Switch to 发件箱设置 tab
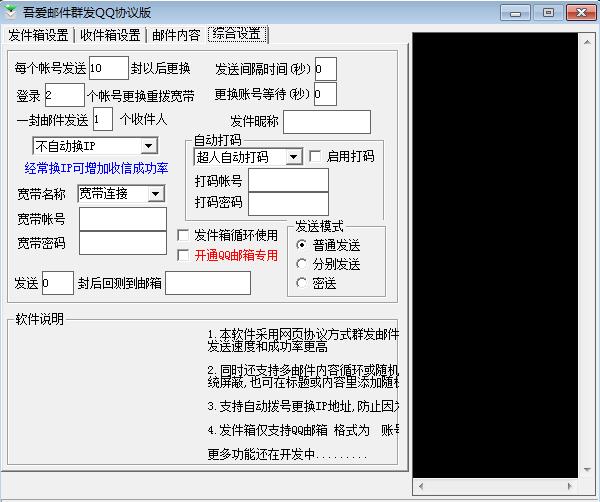This screenshot has width=600, height=502. (38, 35)
